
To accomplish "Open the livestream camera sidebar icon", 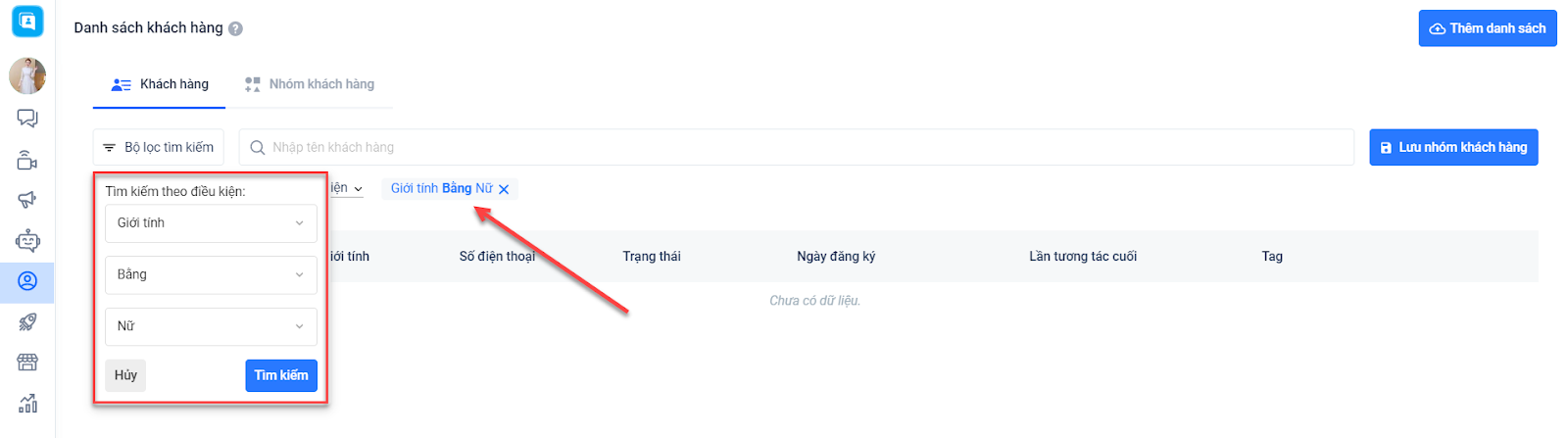I will click(x=27, y=161).
